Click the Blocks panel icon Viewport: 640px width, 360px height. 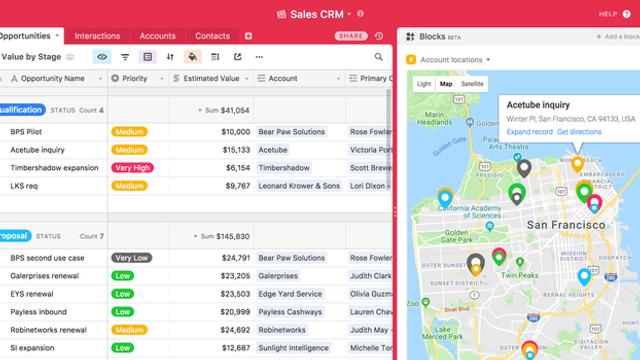tap(410, 37)
